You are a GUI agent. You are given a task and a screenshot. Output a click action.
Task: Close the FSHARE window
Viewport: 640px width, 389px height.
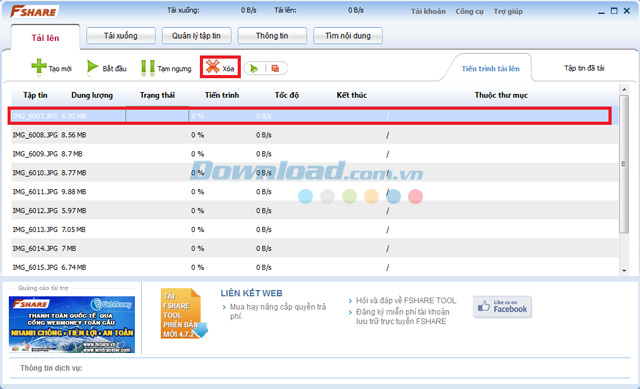pos(627,11)
